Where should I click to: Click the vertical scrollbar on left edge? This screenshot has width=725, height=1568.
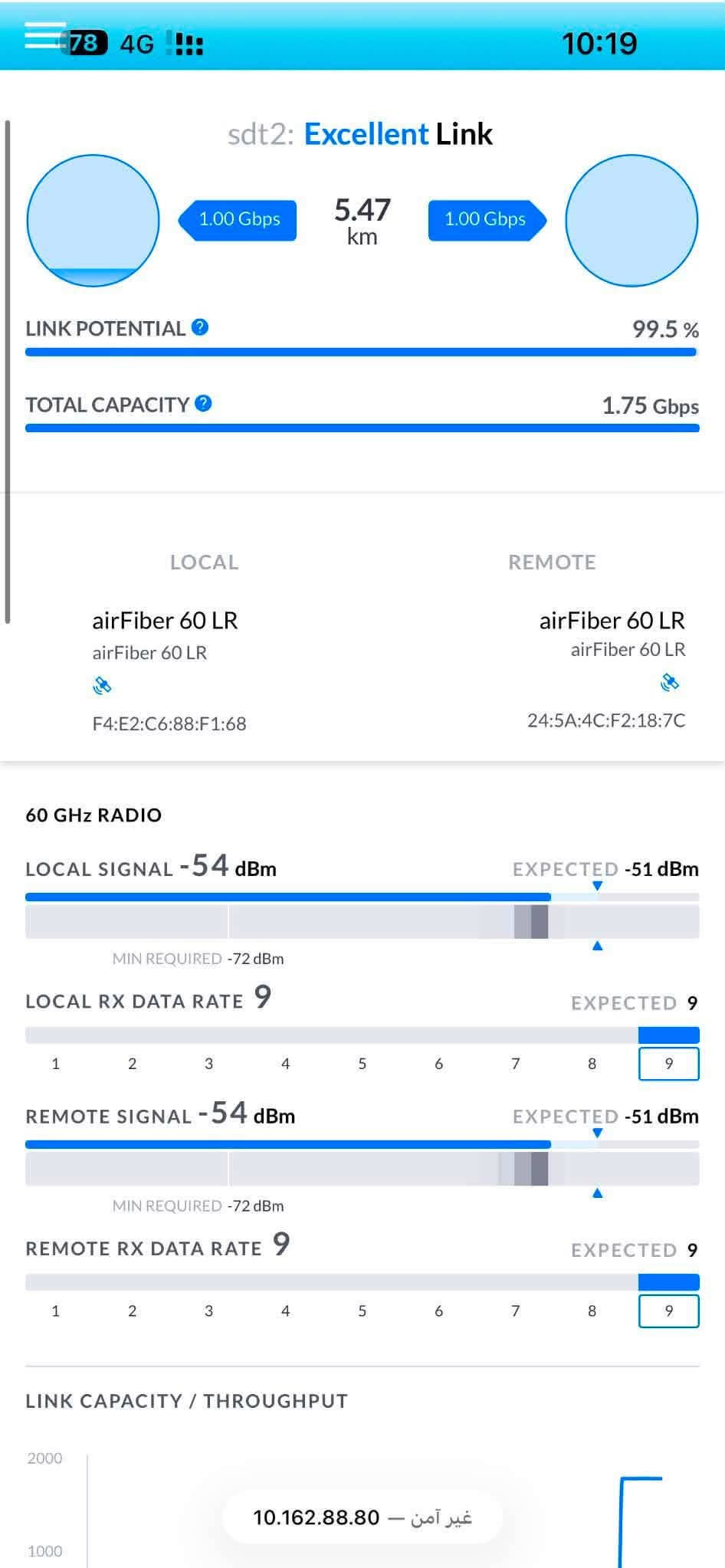pos(8,372)
